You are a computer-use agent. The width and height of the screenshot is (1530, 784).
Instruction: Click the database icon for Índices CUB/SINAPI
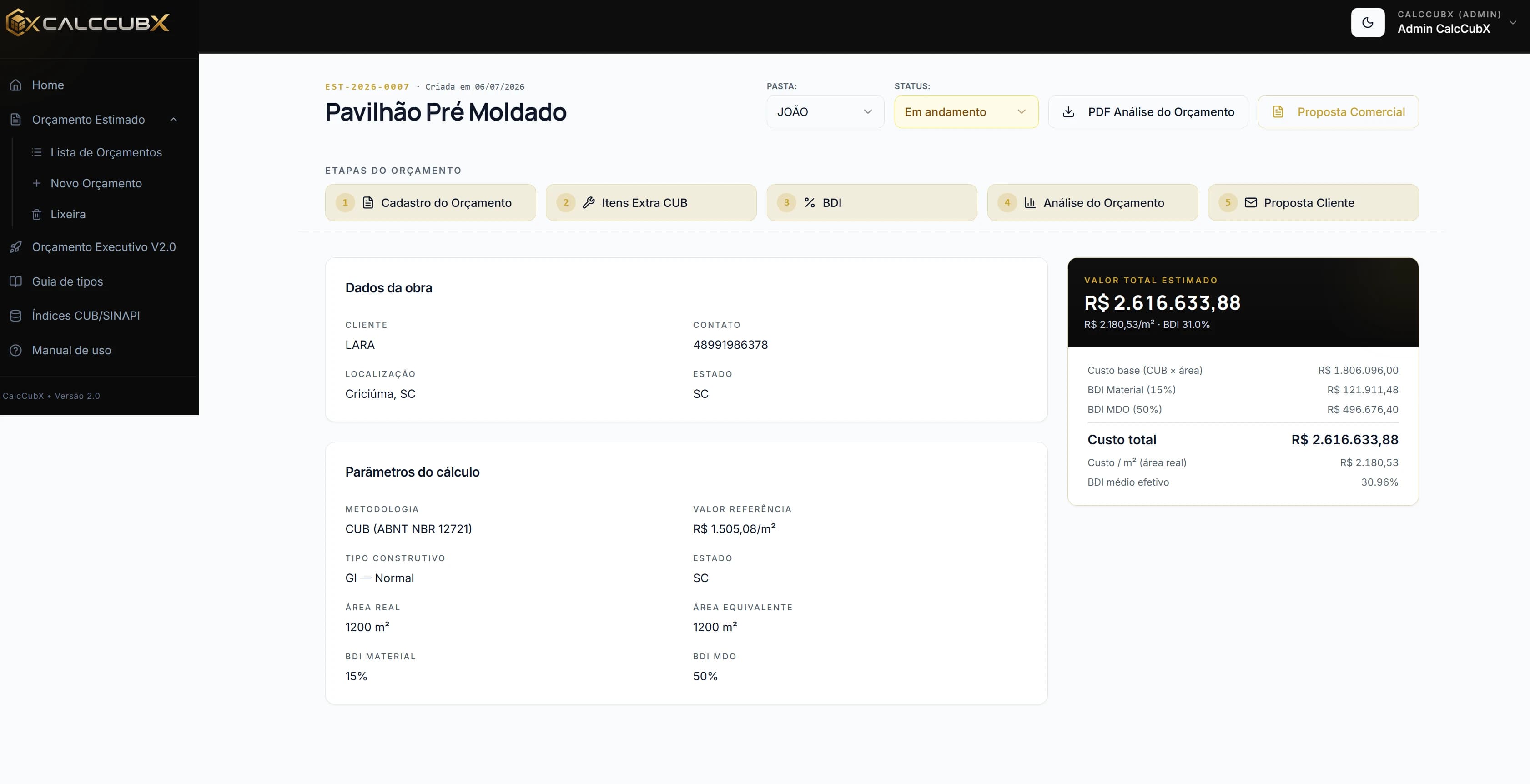point(16,316)
